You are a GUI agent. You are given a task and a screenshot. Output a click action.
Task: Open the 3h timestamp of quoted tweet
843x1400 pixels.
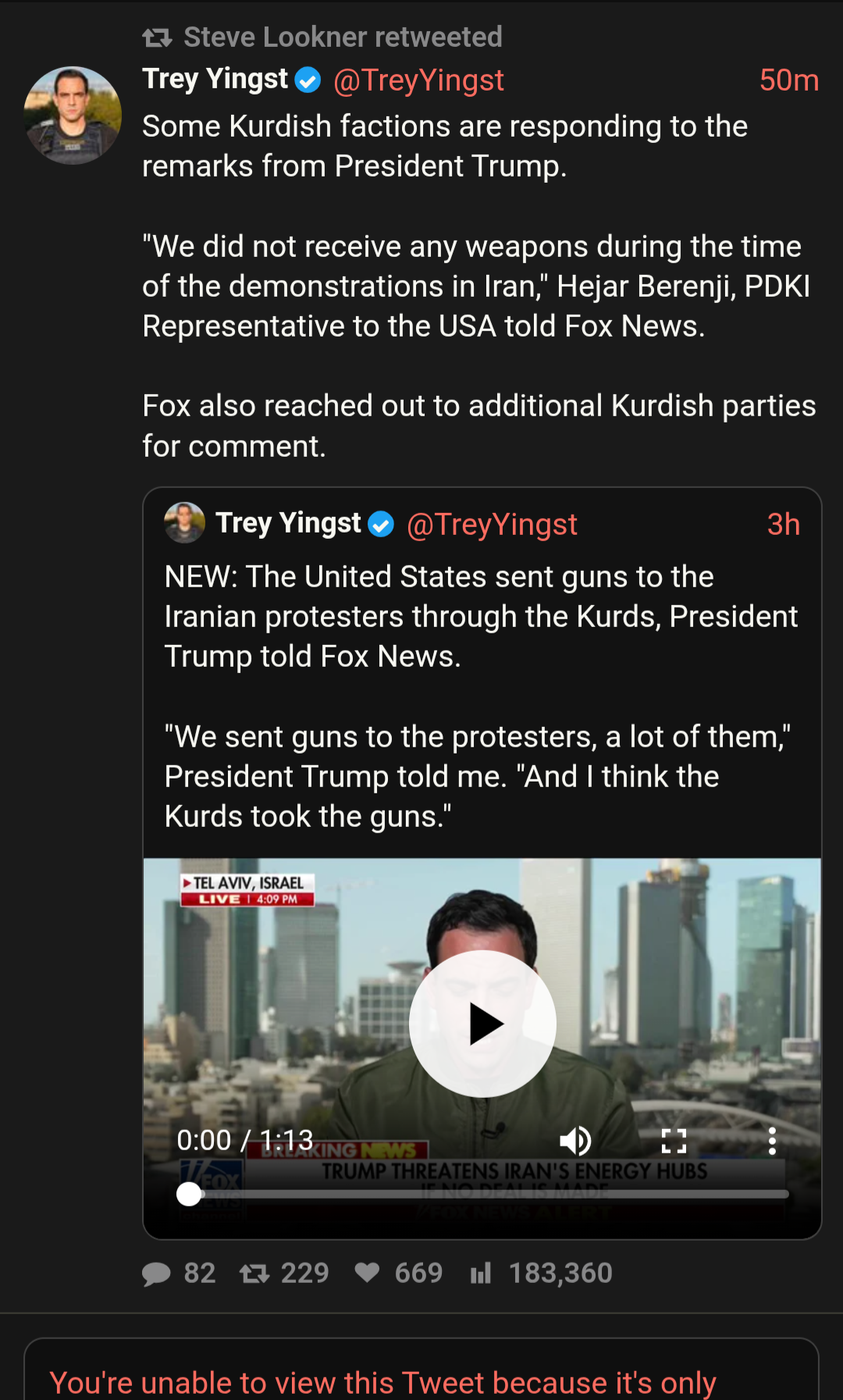click(784, 524)
